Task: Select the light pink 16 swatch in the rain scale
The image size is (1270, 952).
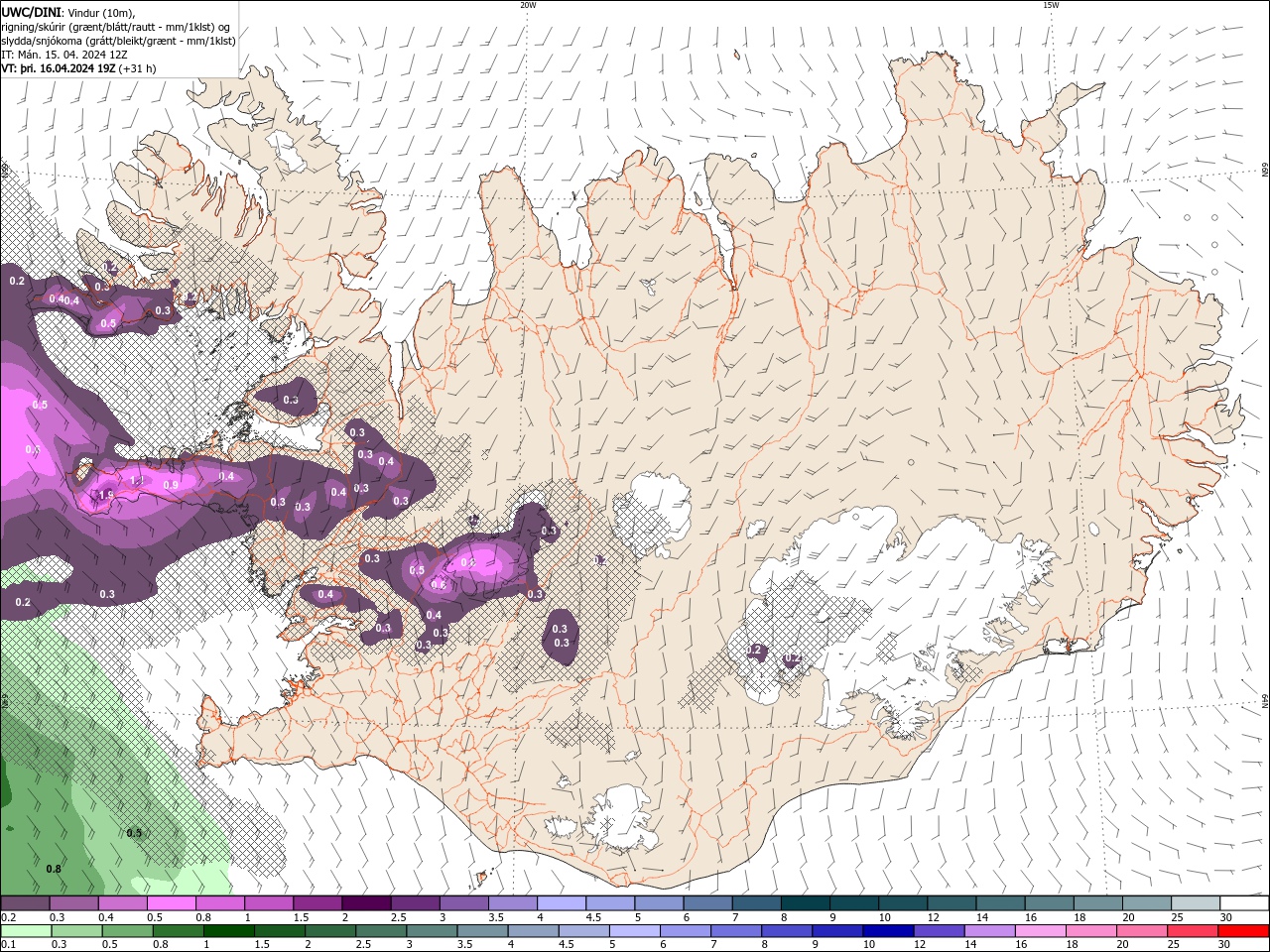Action: pyautogui.click(x=1040, y=931)
